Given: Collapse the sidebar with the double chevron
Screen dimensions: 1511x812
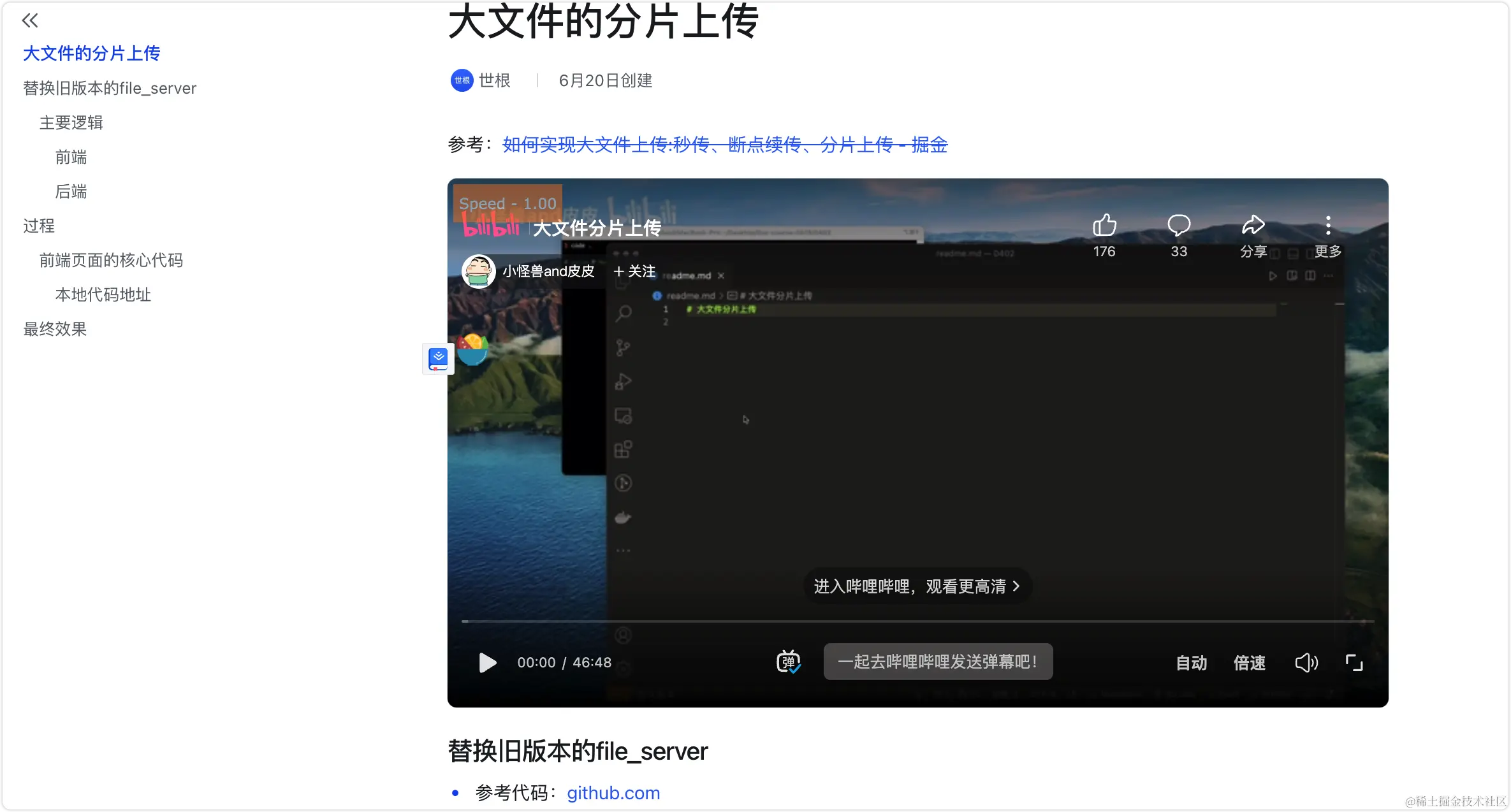Looking at the screenshot, I should (30, 20).
